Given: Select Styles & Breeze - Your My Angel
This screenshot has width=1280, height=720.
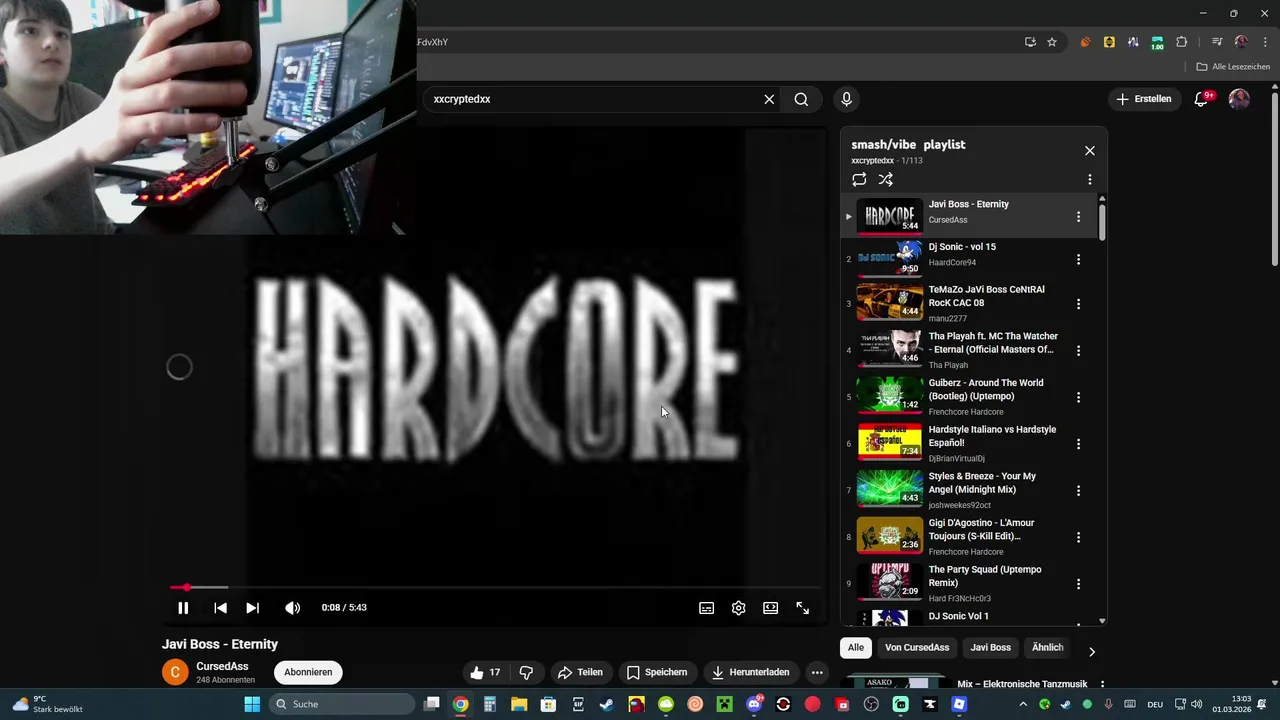Looking at the screenshot, I should (x=982, y=483).
